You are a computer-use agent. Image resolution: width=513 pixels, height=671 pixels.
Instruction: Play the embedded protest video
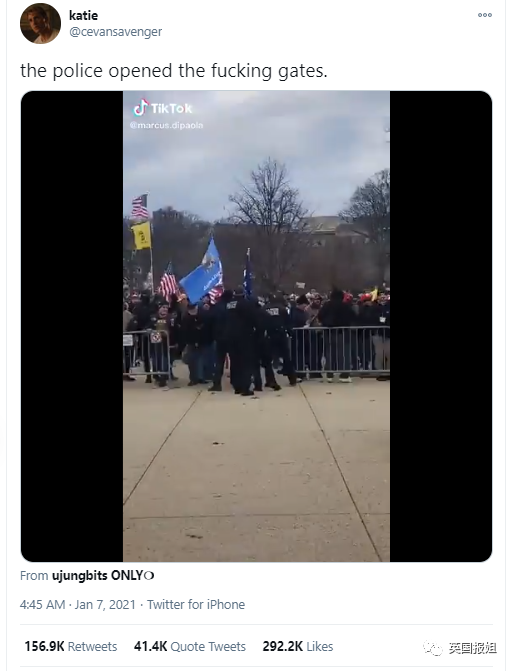pyautogui.click(x=256, y=326)
